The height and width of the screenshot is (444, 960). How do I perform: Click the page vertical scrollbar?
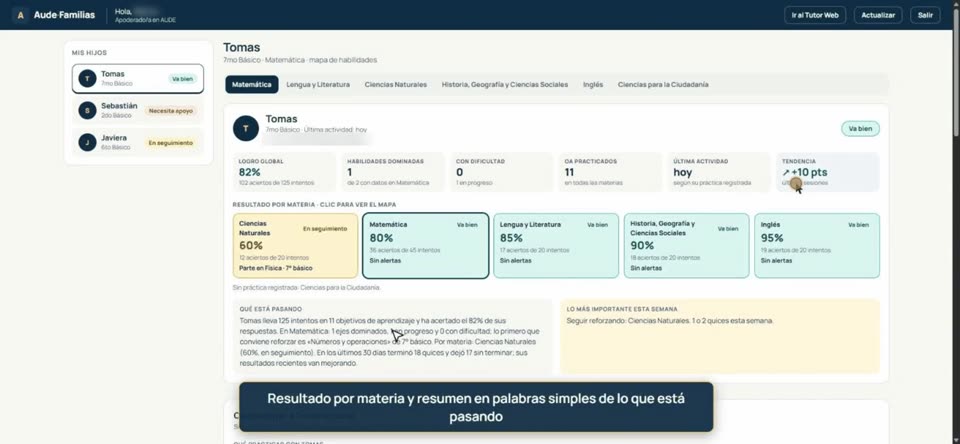click(956, 73)
